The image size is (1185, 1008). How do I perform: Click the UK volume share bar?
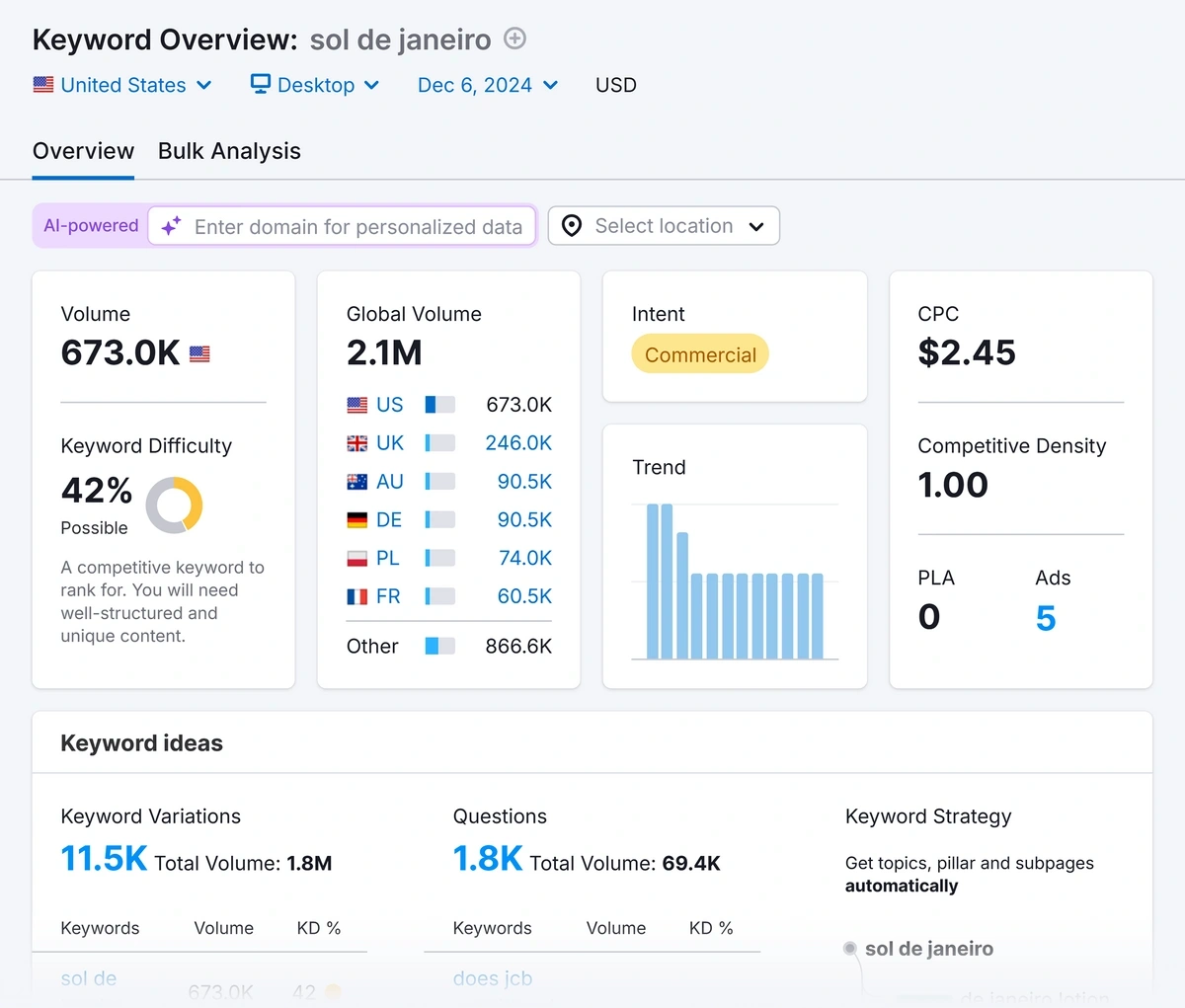440,443
